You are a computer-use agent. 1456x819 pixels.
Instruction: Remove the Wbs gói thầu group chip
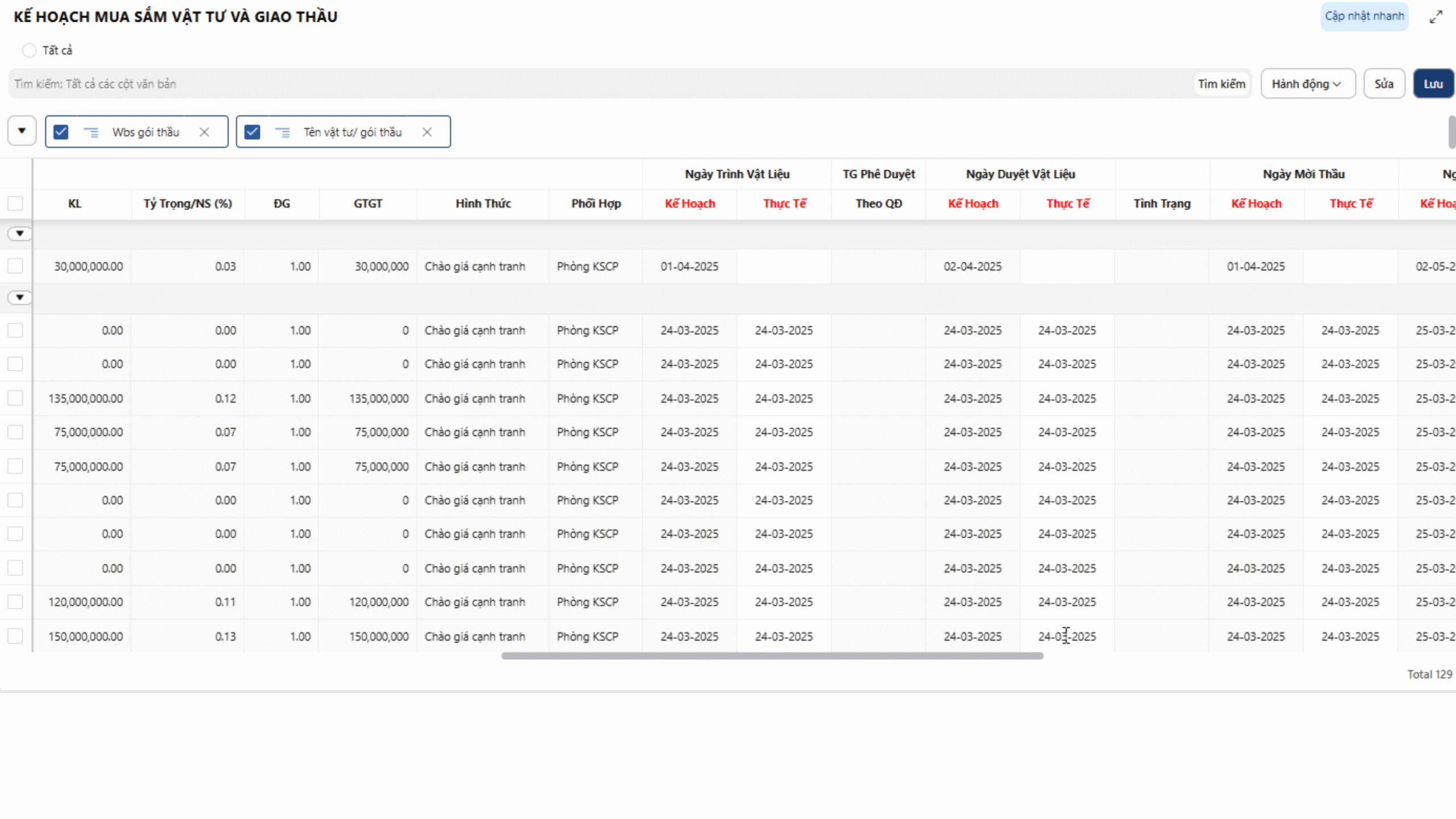pyautogui.click(x=204, y=132)
